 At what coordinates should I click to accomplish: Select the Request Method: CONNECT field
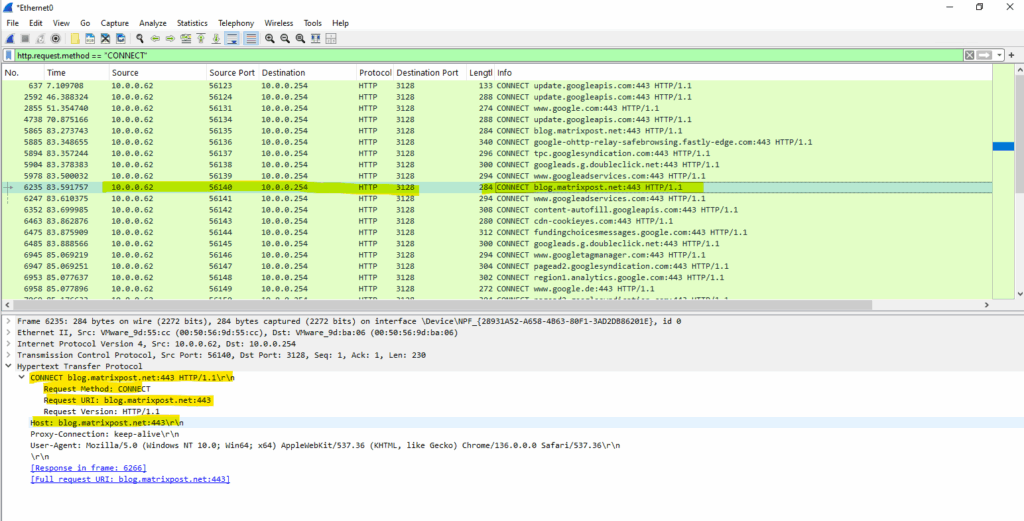pyautogui.click(x=97, y=389)
